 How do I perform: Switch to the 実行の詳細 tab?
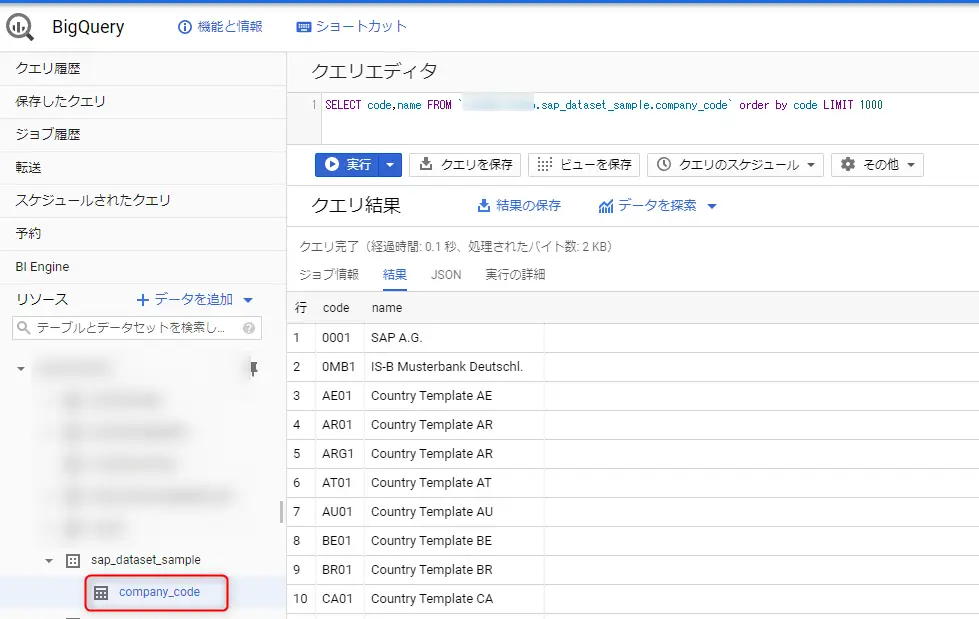pyautogui.click(x=515, y=275)
